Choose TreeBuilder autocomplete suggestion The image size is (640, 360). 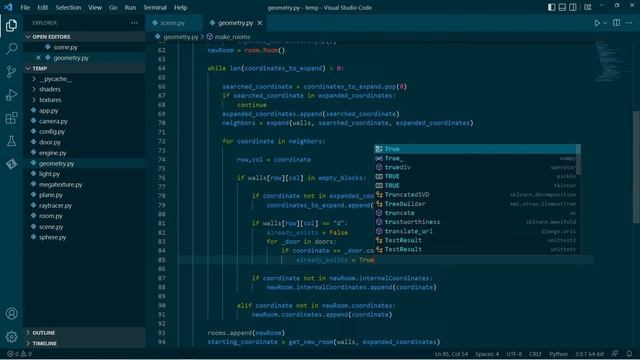coord(476,204)
